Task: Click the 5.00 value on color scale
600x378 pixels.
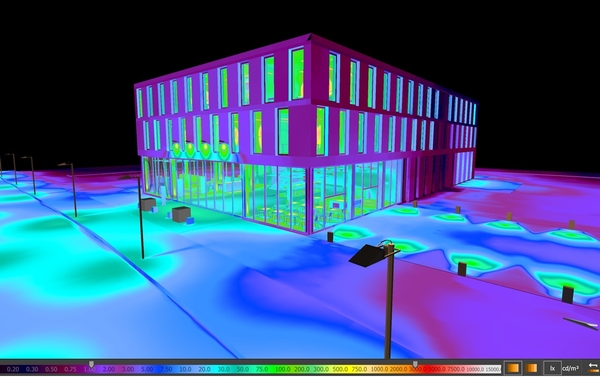Action: [x=147, y=370]
